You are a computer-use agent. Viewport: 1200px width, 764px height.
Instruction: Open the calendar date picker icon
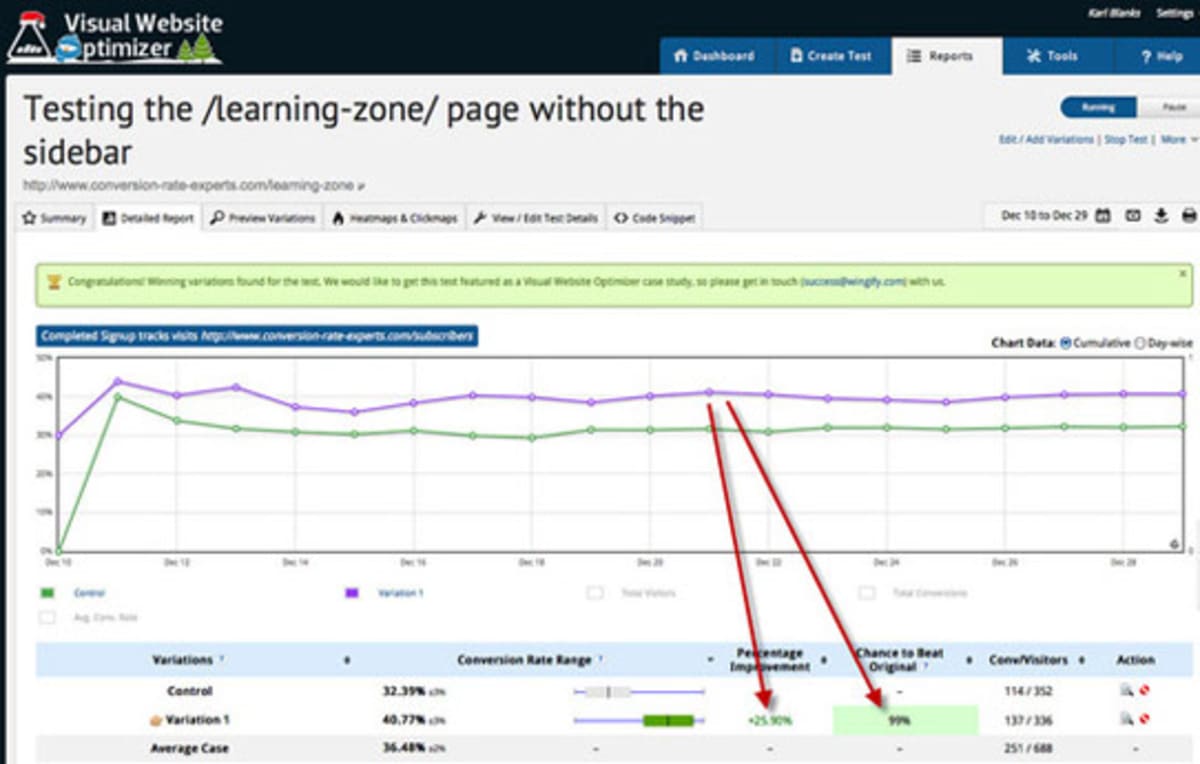pyautogui.click(x=1103, y=216)
